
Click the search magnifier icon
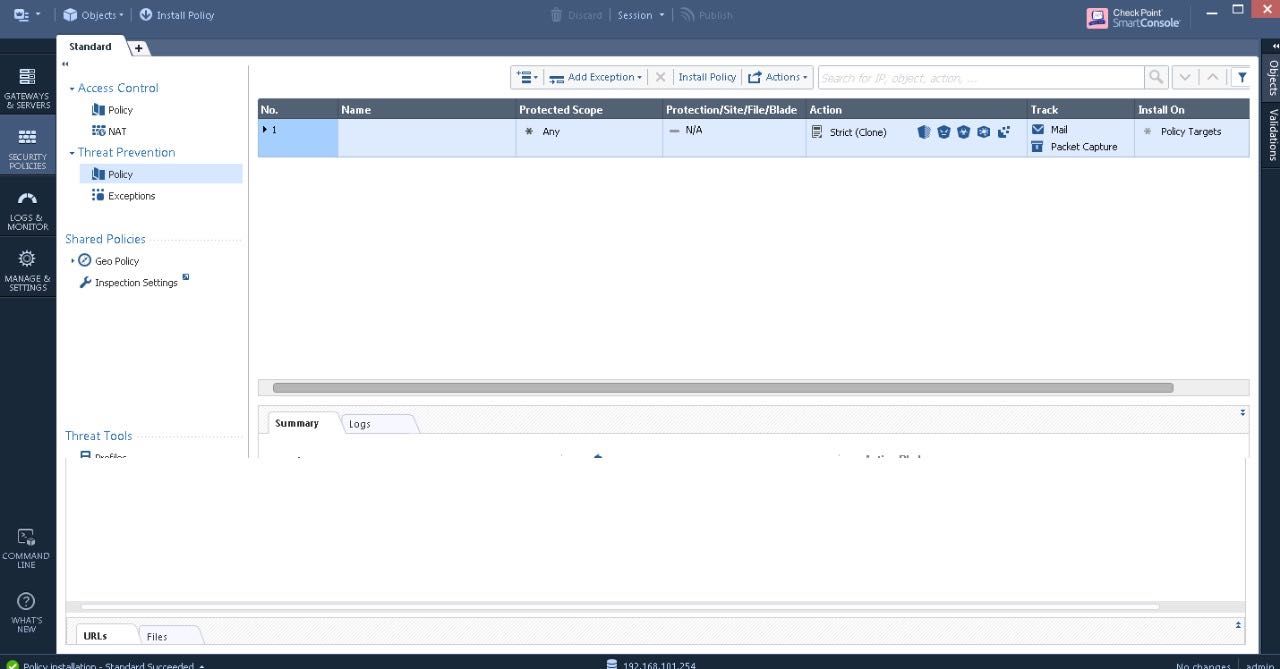[1156, 77]
